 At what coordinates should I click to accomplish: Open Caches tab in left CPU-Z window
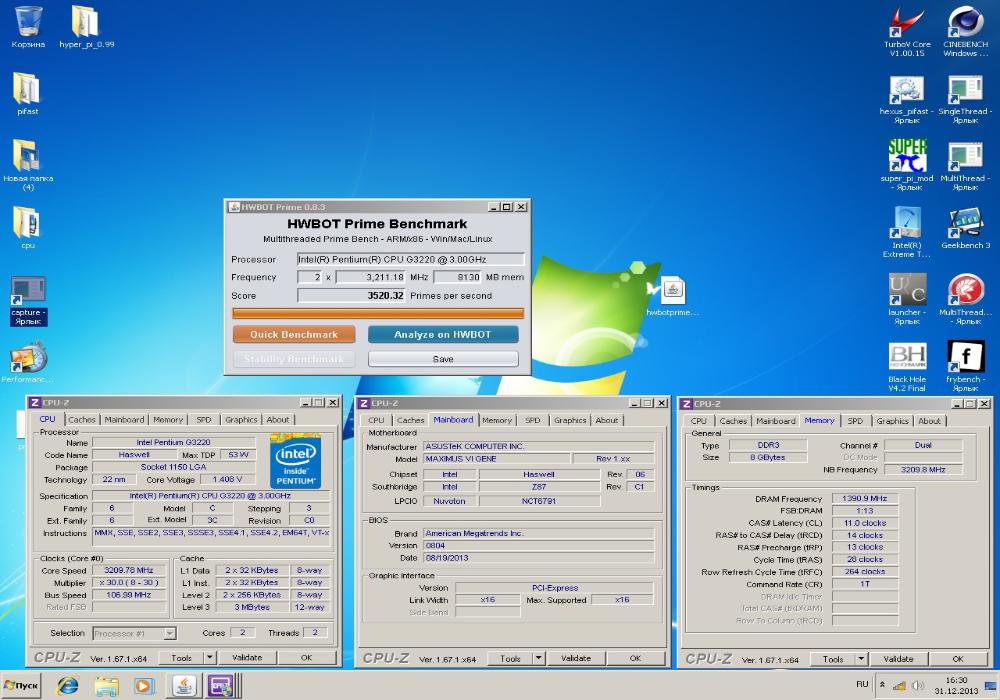point(82,419)
